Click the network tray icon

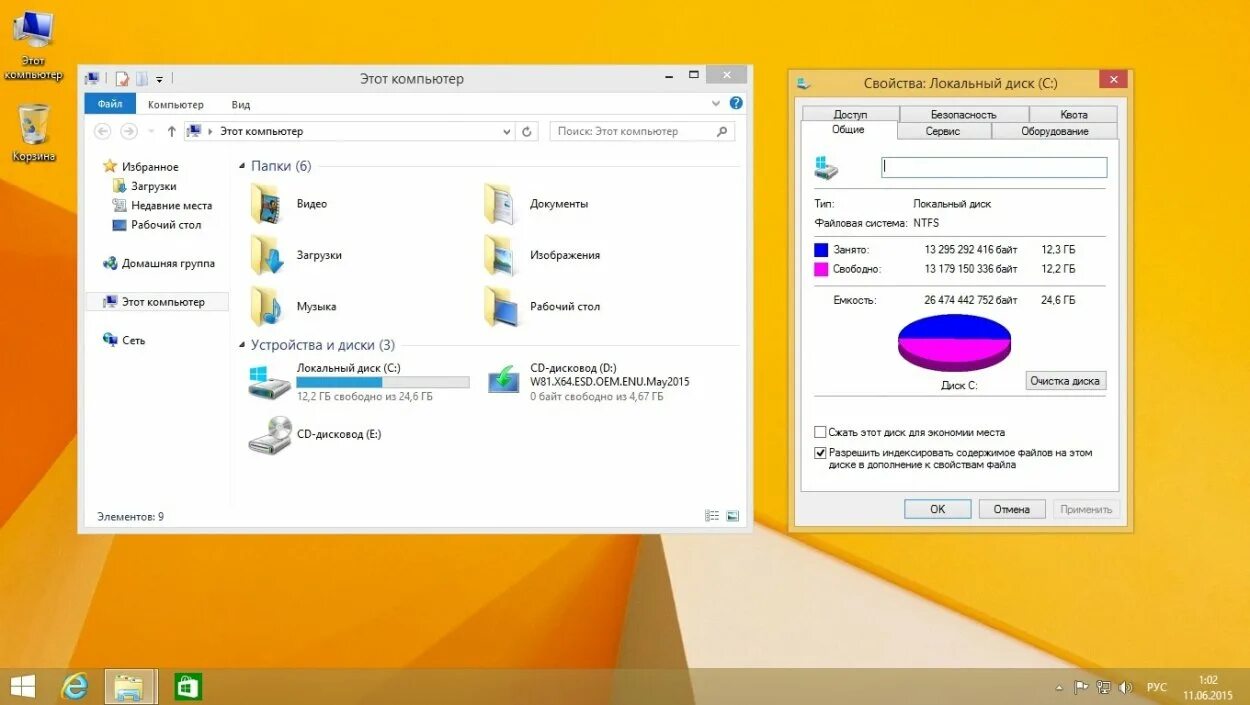pos(1103,687)
